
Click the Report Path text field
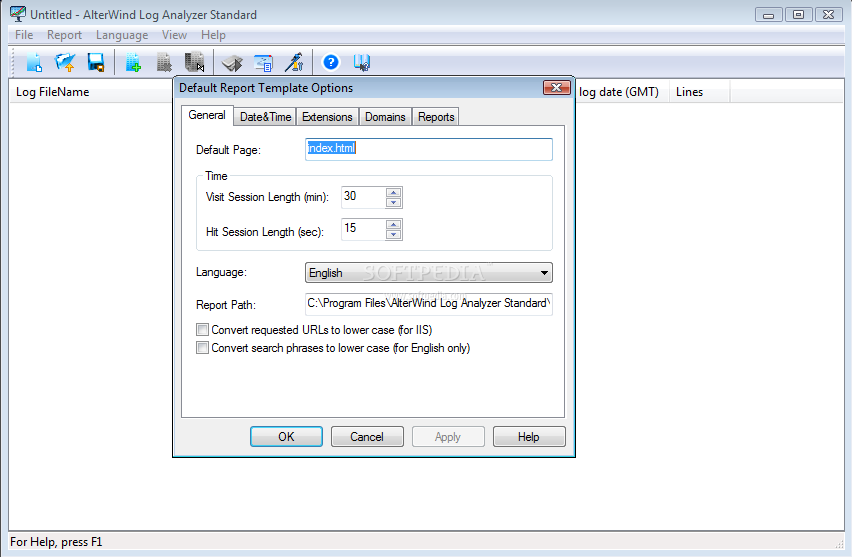click(429, 304)
